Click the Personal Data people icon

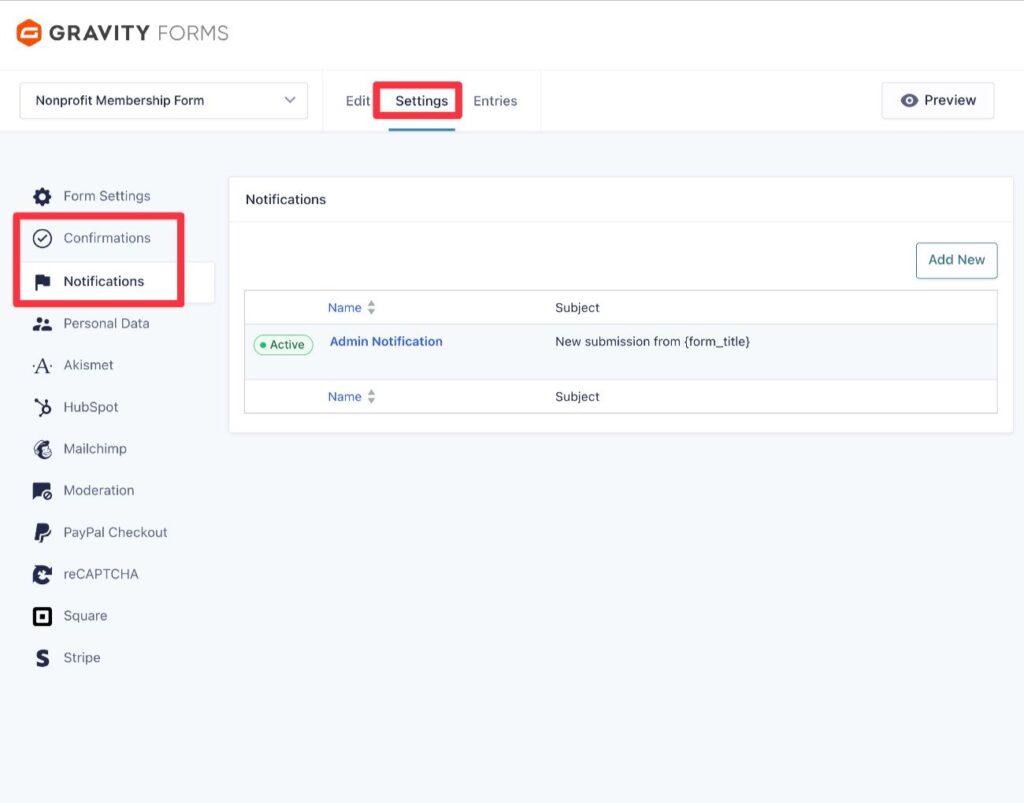pos(42,324)
